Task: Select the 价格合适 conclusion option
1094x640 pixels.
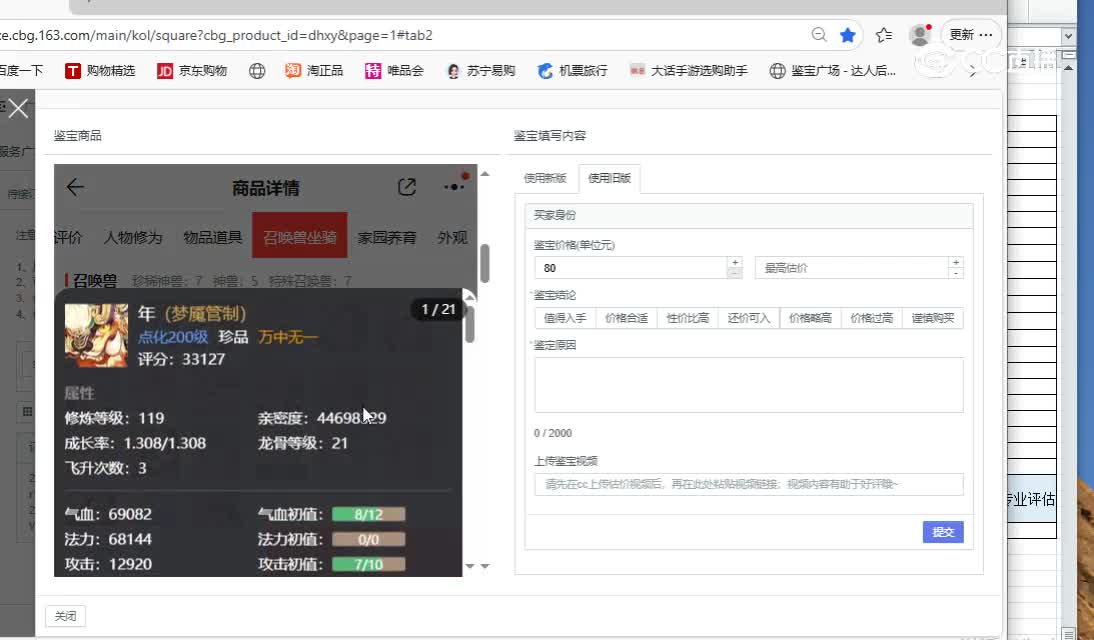Action: (626, 318)
